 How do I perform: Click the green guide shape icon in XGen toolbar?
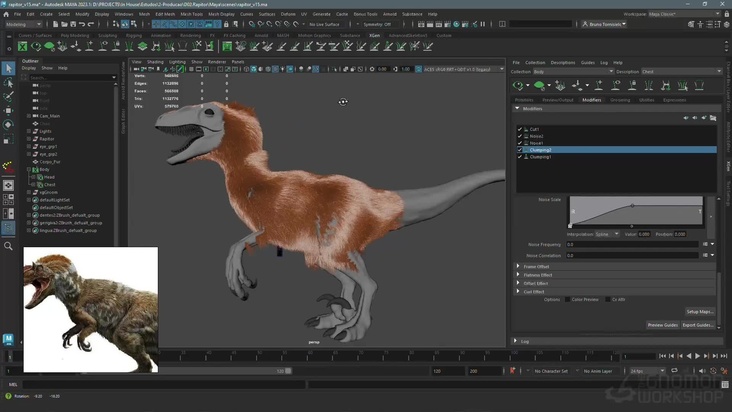coord(540,86)
